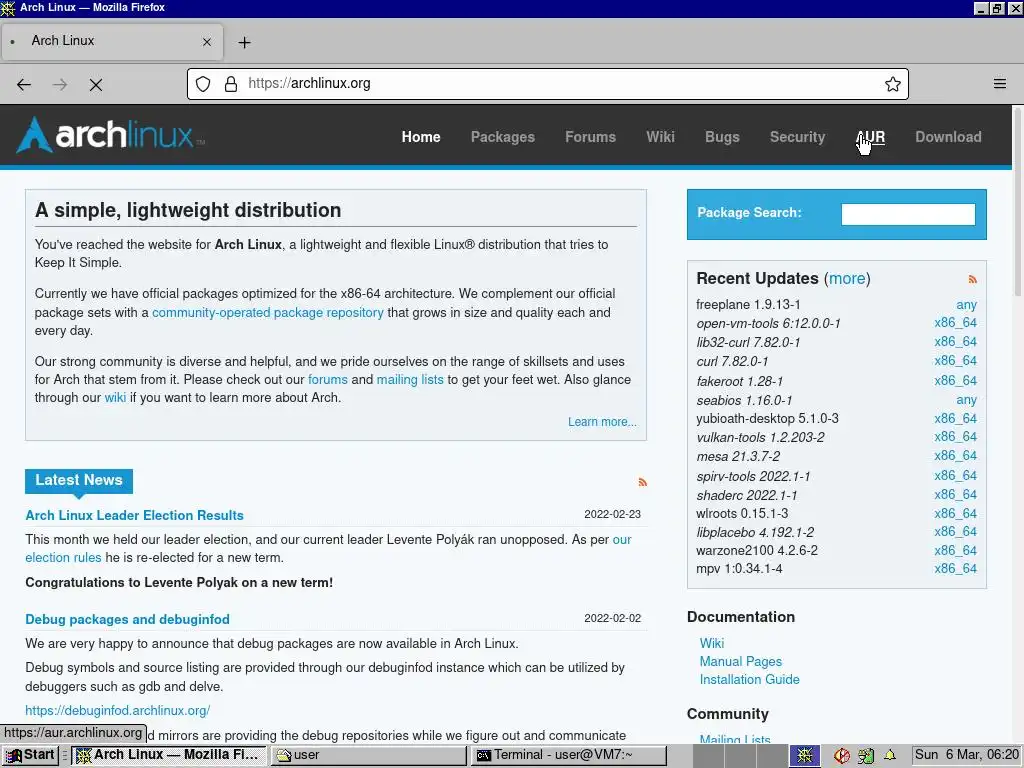
Task: Open the Packages navigation item
Action: coord(503,137)
